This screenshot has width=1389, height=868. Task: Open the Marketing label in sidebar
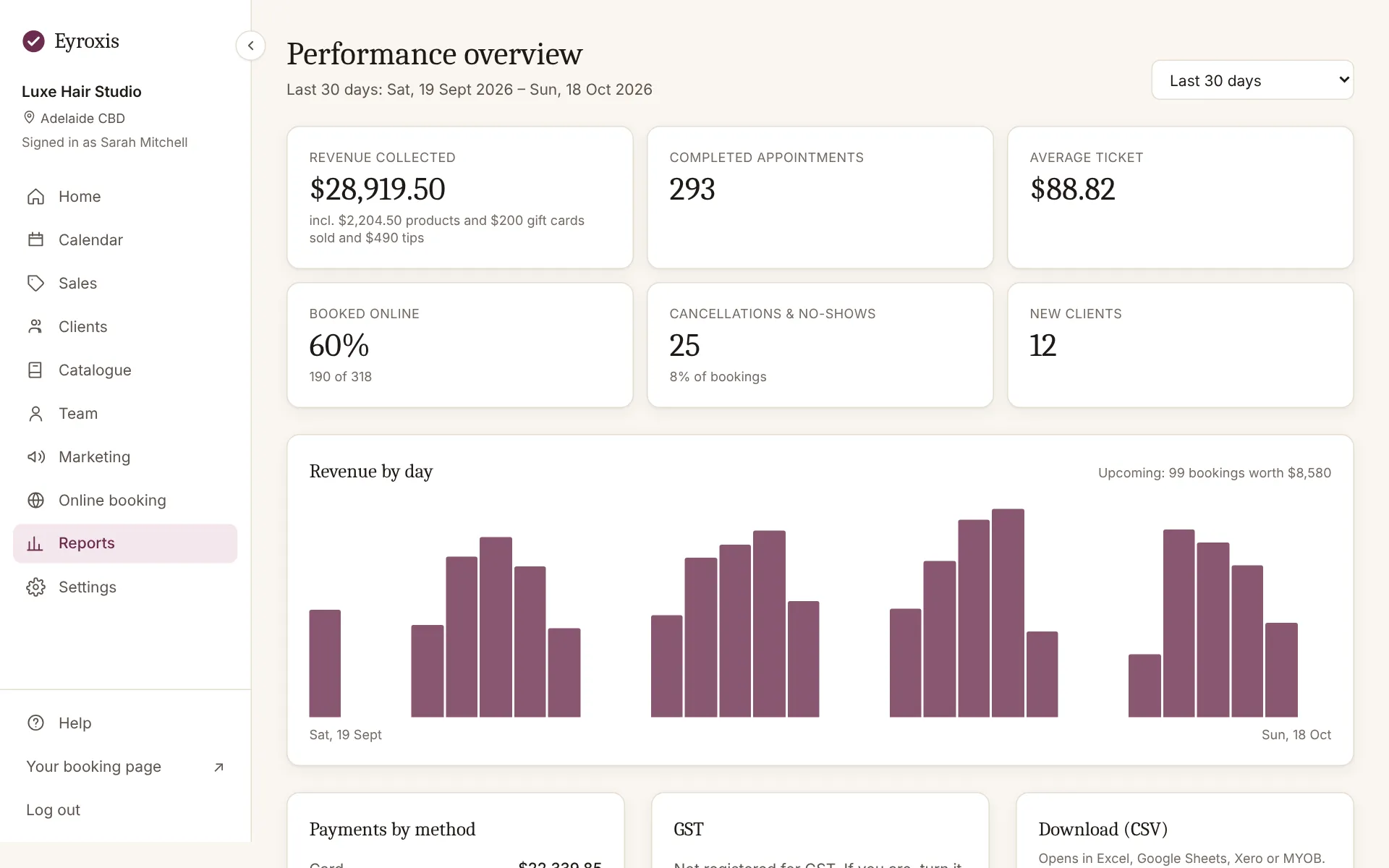point(94,457)
